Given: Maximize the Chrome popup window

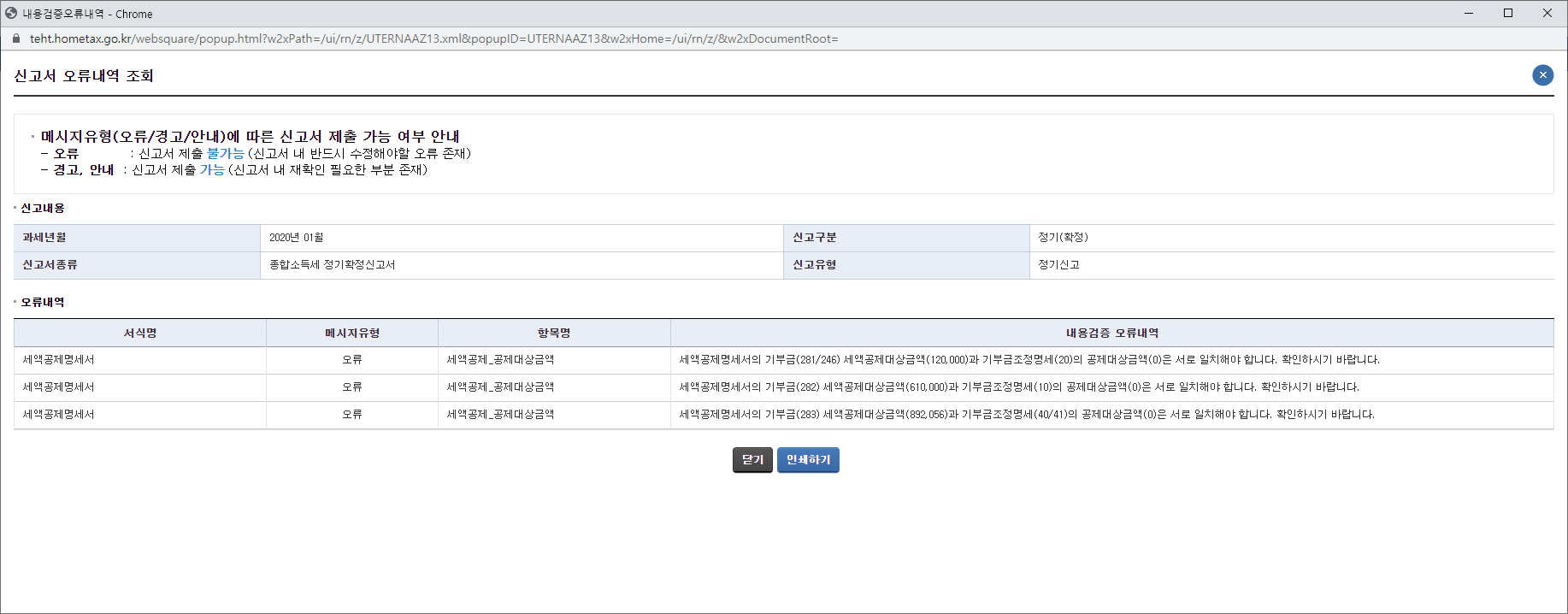Looking at the screenshot, I should point(1508,13).
